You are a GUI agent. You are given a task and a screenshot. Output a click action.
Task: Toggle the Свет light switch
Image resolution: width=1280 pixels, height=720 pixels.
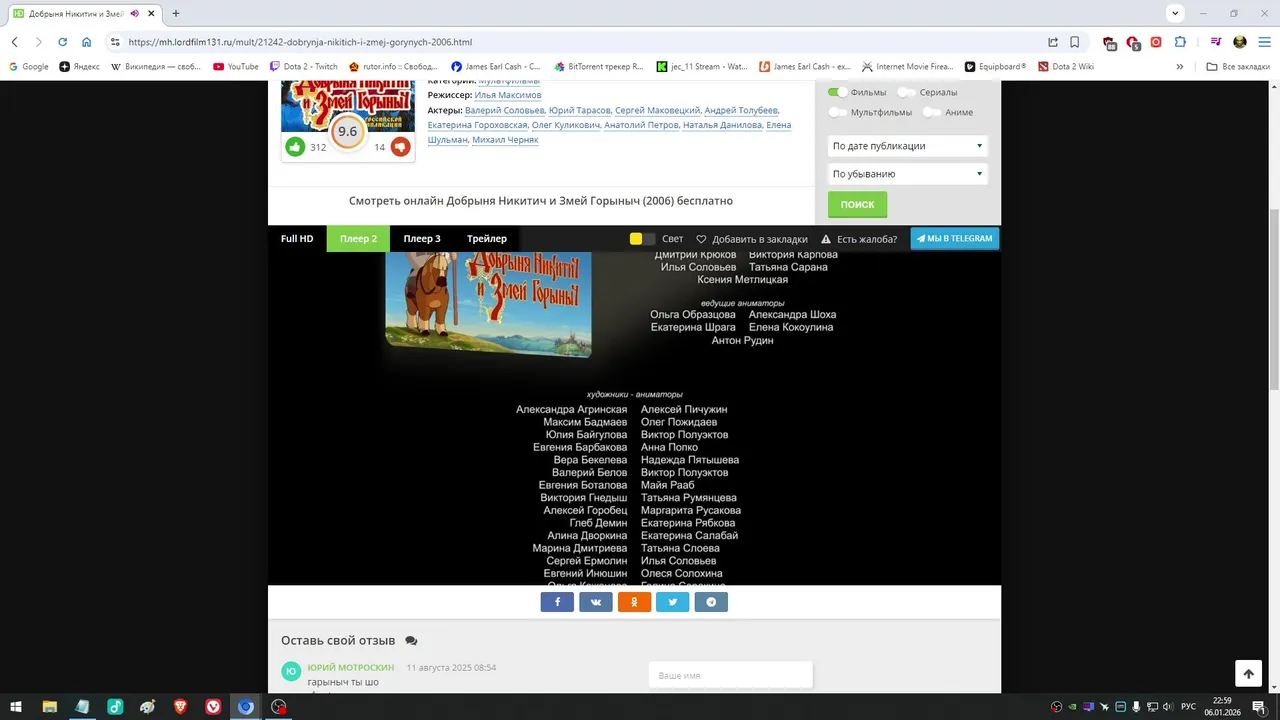pos(642,239)
